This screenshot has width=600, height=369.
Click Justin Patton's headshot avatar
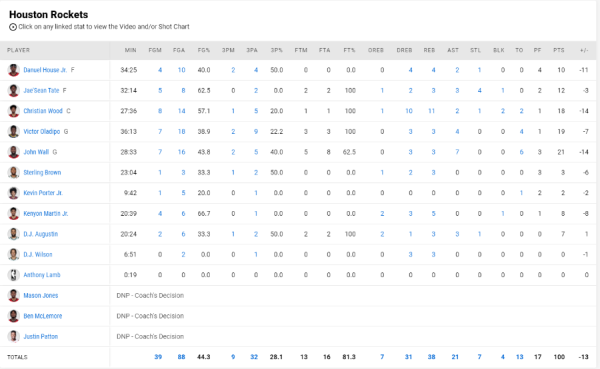[x=13, y=336]
